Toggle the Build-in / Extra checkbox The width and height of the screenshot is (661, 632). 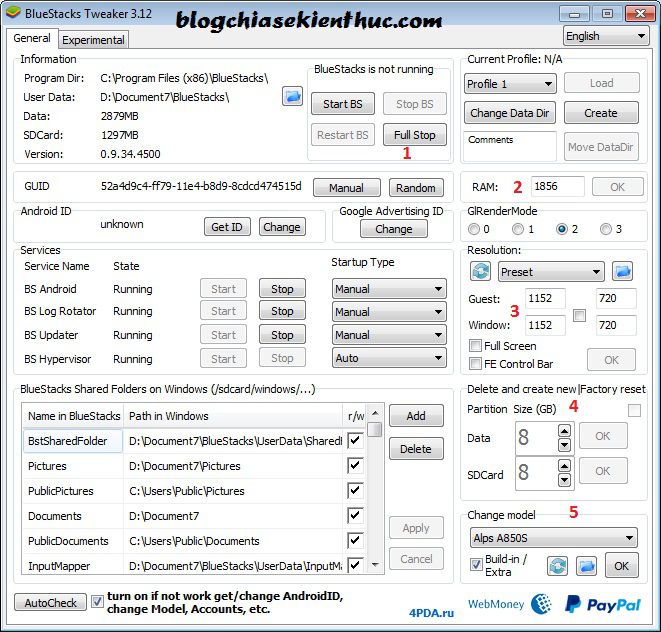click(x=476, y=565)
